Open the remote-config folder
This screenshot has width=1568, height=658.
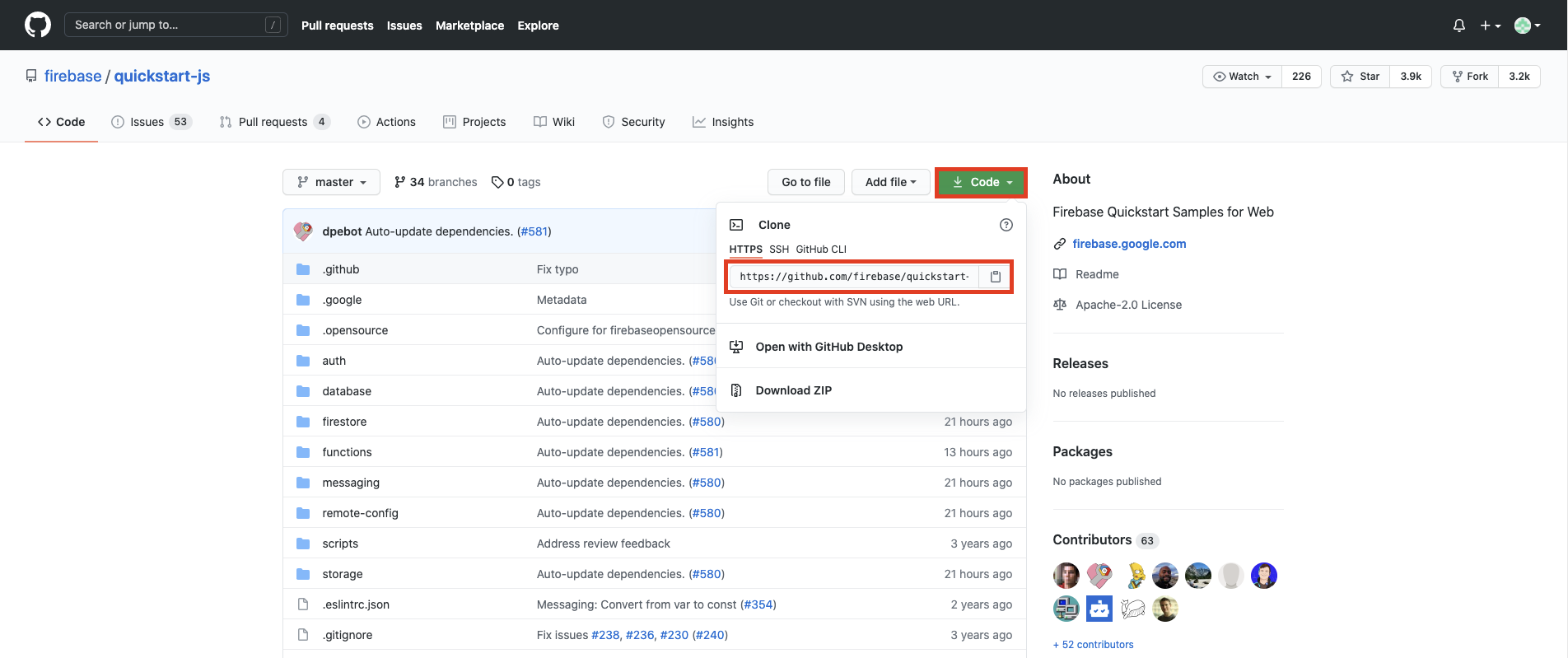[x=360, y=513]
